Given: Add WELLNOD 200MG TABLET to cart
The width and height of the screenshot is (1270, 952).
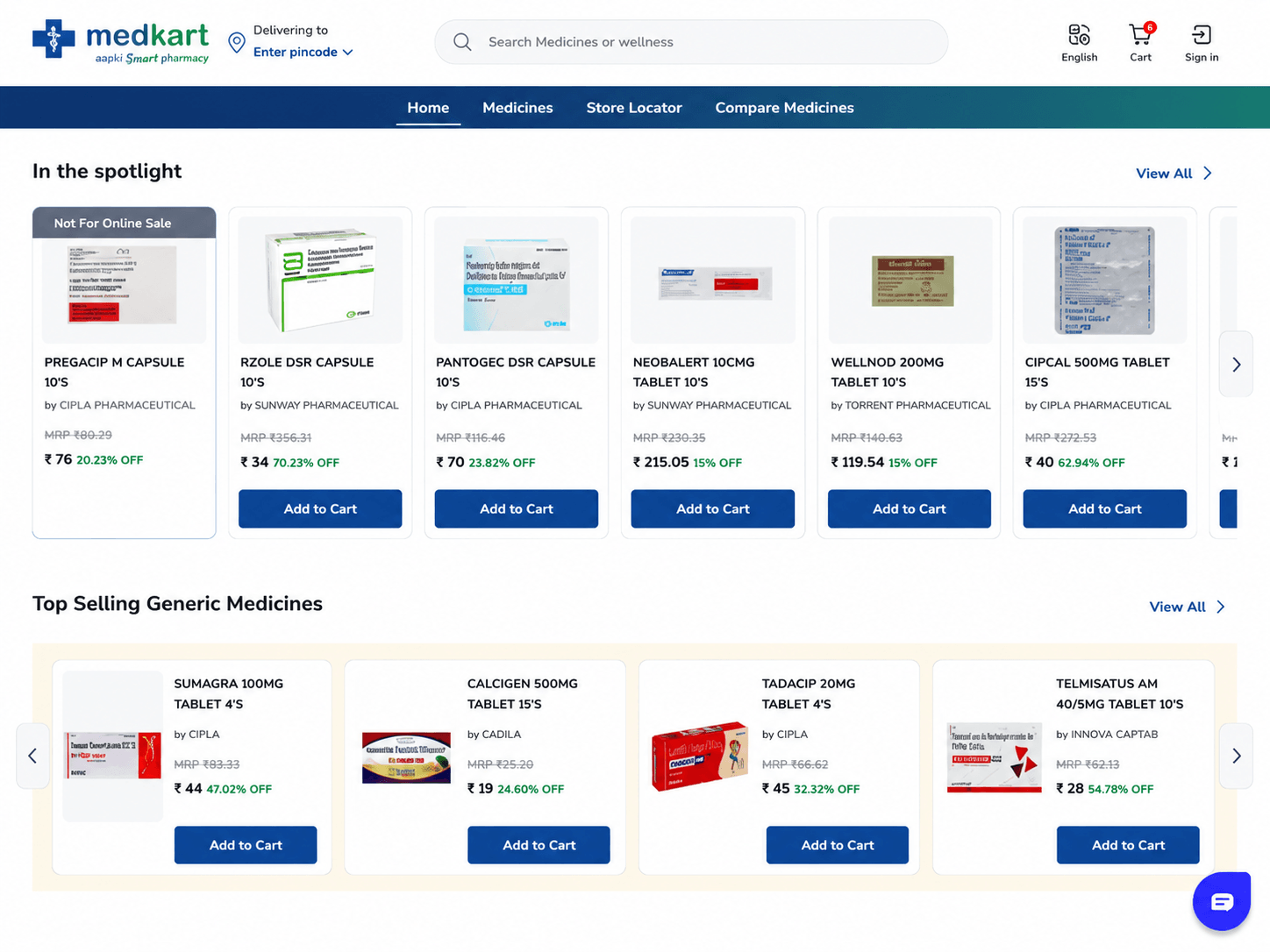Looking at the screenshot, I should tap(910, 508).
